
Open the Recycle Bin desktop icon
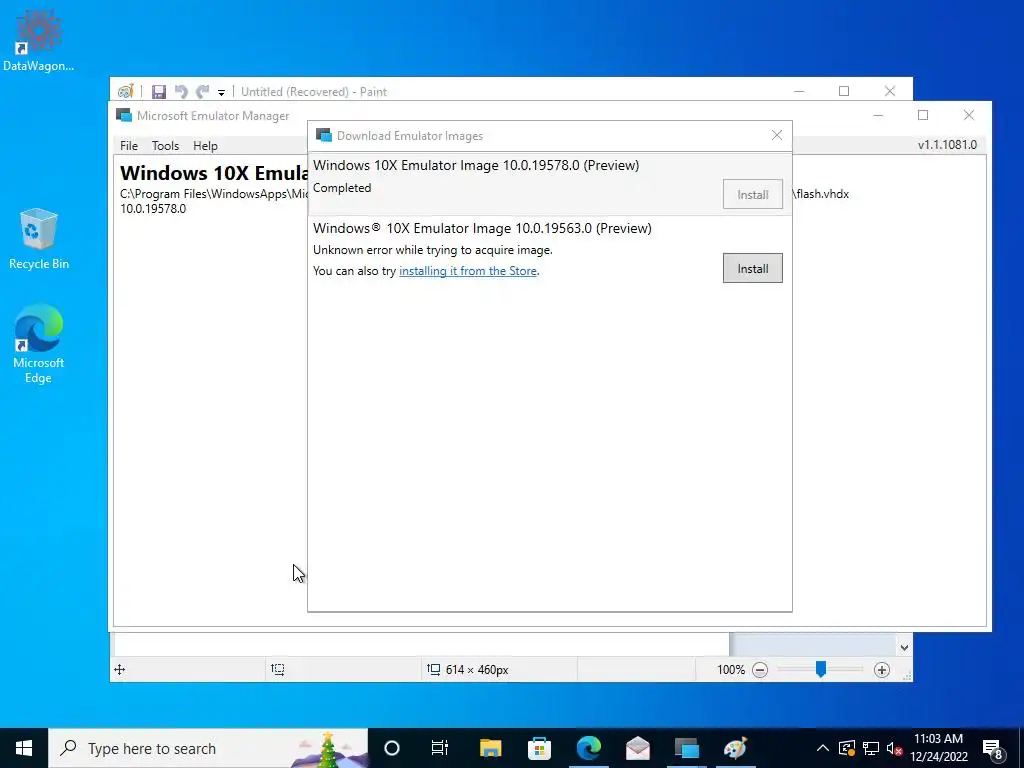[39, 238]
